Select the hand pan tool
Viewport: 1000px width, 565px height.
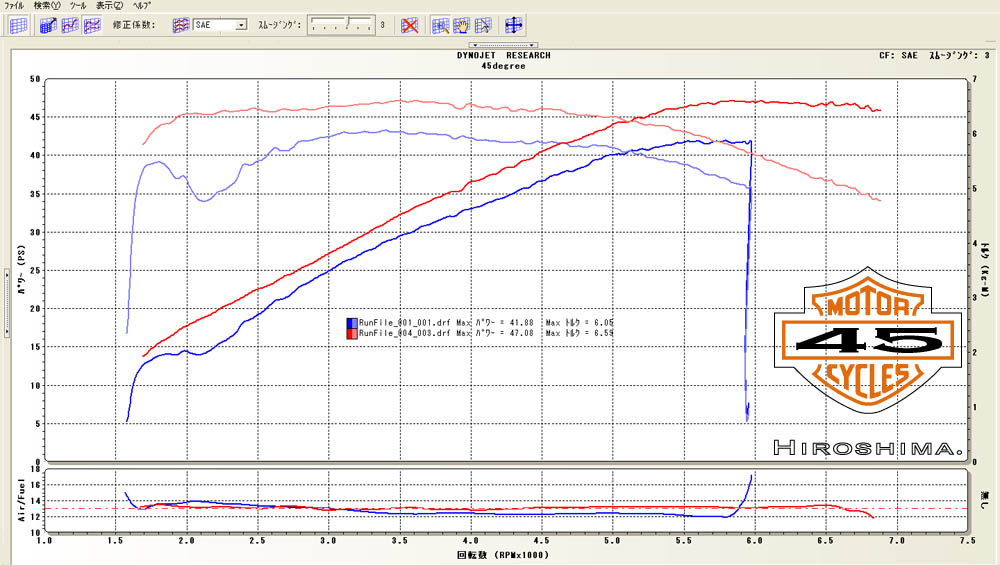462,25
